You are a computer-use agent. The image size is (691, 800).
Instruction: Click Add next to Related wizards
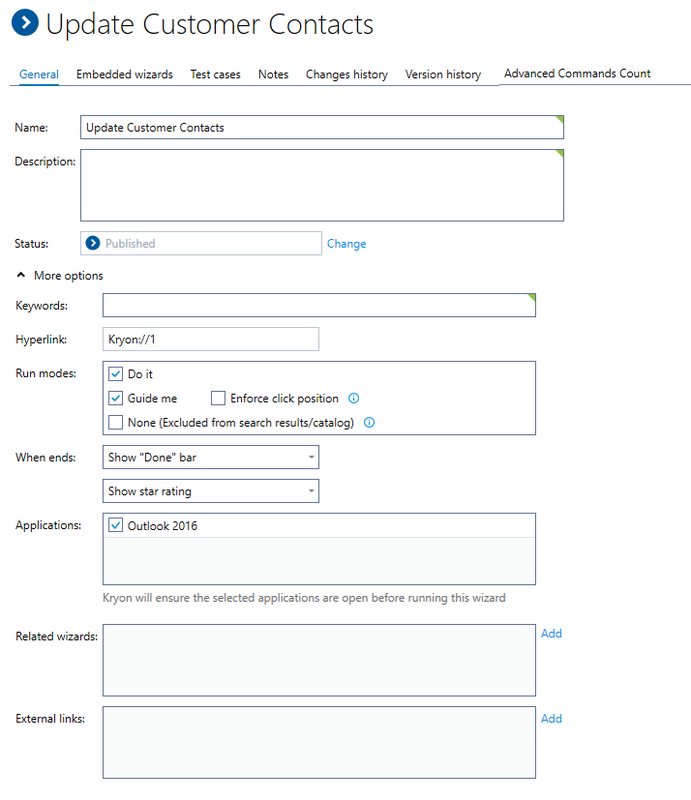point(551,634)
